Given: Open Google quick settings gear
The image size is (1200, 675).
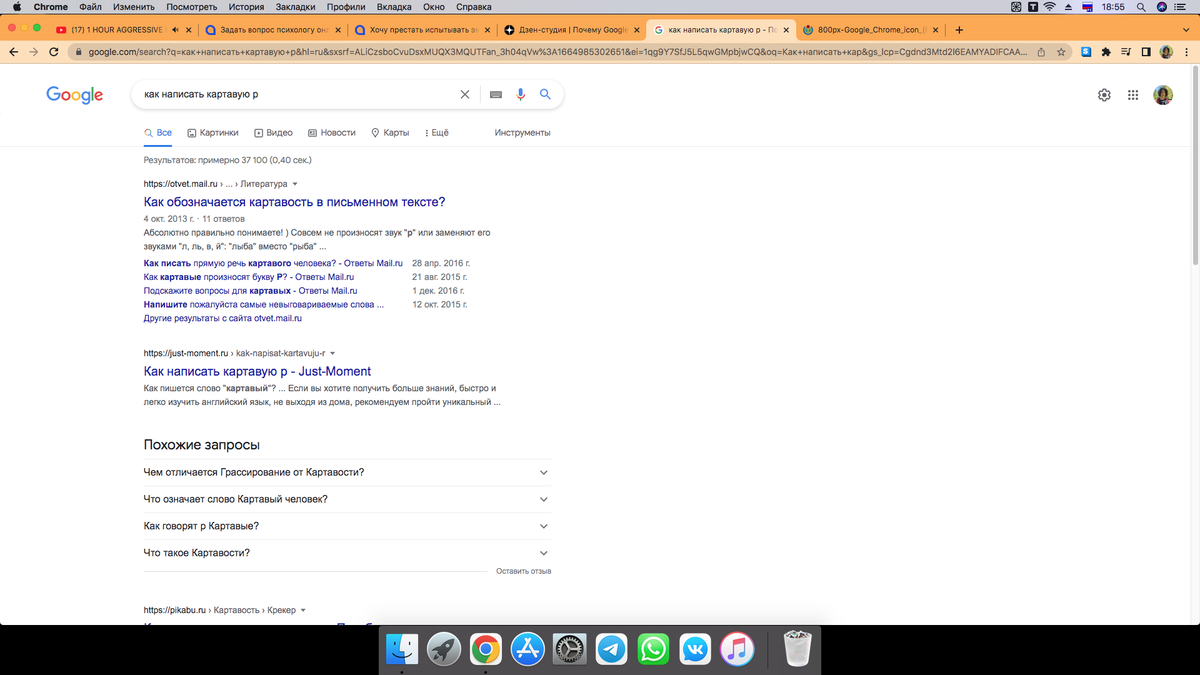Looking at the screenshot, I should tap(1104, 95).
